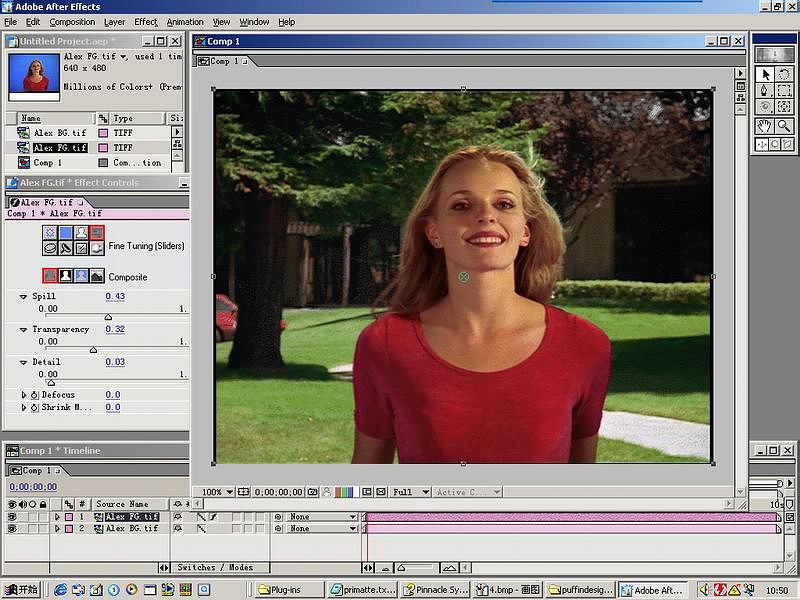Screen dimensions: 800x600
Task: Click the local axis mode icon
Action: [762, 144]
